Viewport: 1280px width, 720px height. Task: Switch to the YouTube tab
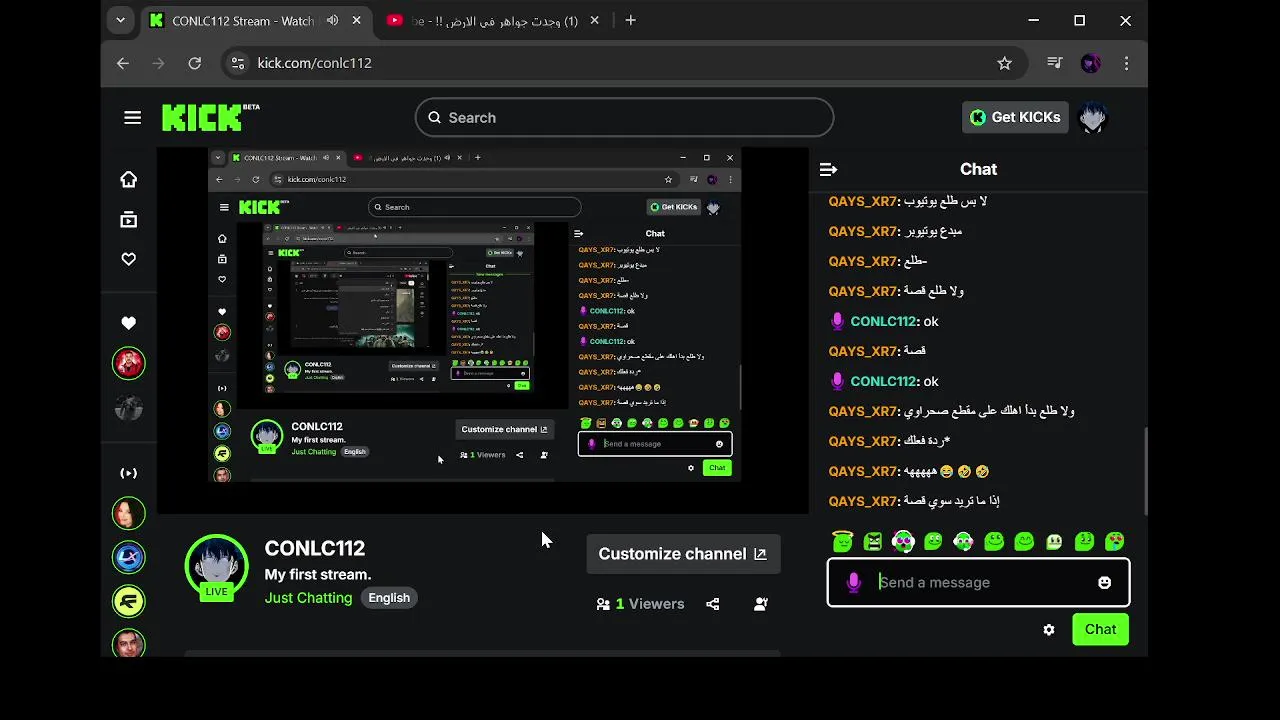(x=494, y=20)
